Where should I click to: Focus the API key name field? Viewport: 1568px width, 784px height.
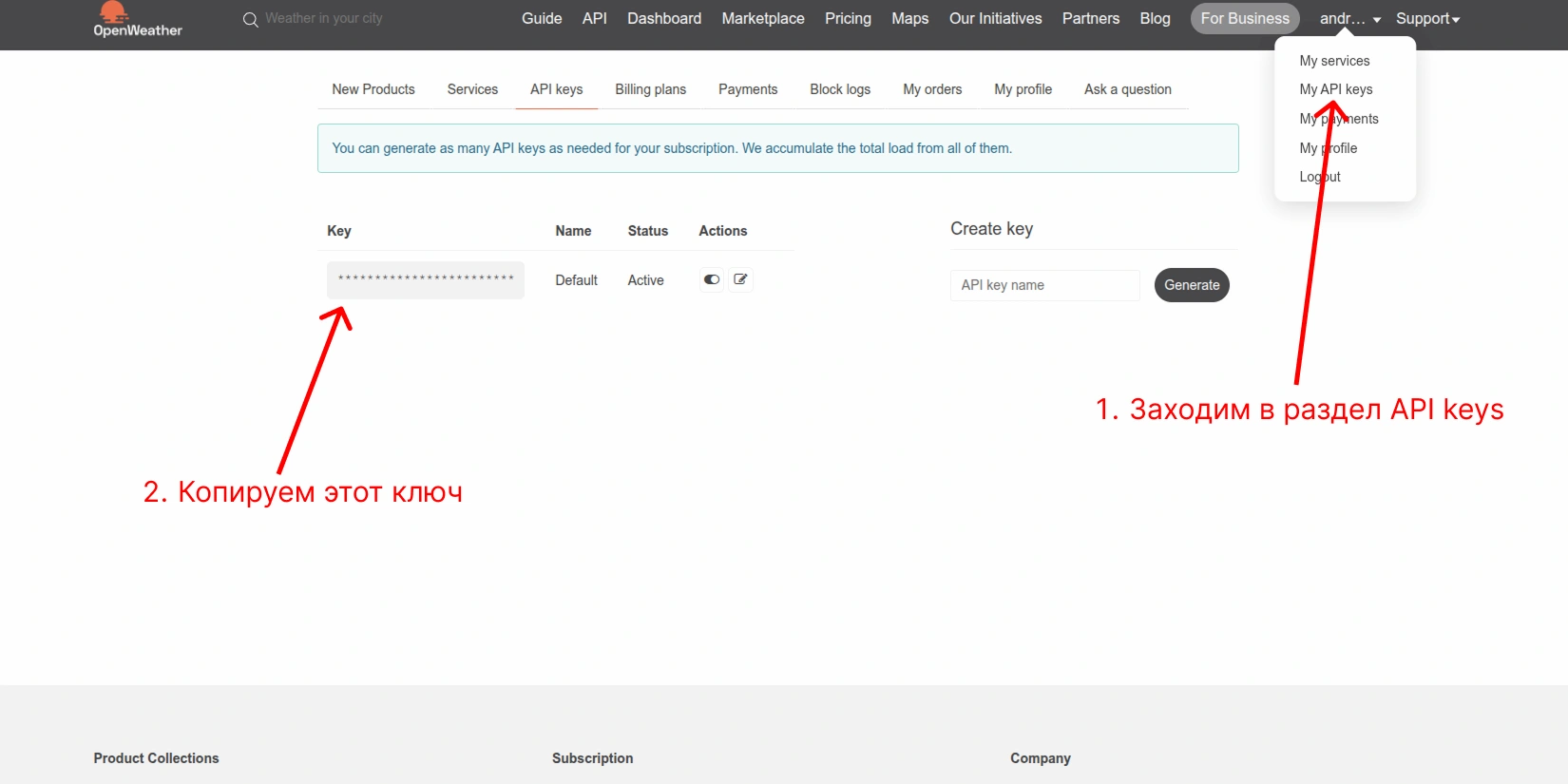coord(1044,285)
